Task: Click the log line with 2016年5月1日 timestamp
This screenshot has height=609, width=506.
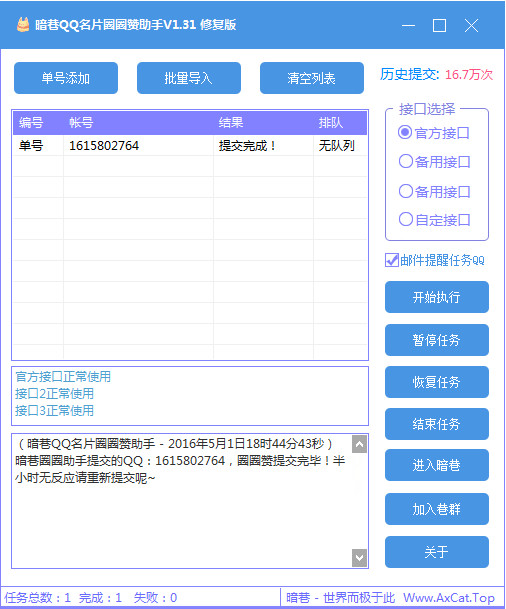Action: (174, 444)
